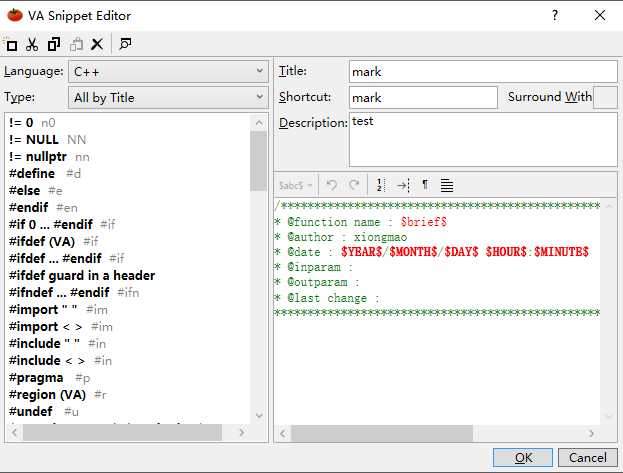Select '#ifdef guard in a header' snippet
The width and height of the screenshot is (623, 473).
[x=82, y=275]
